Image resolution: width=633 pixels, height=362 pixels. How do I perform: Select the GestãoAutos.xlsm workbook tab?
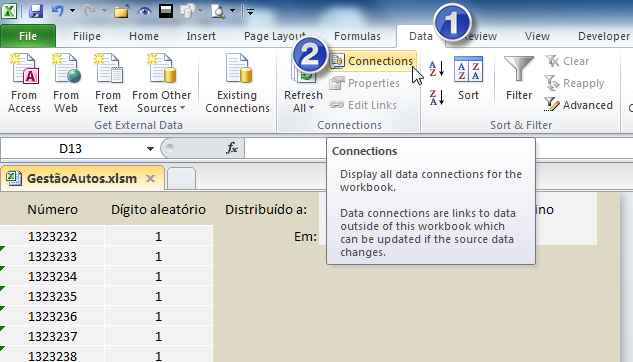pos(82,178)
